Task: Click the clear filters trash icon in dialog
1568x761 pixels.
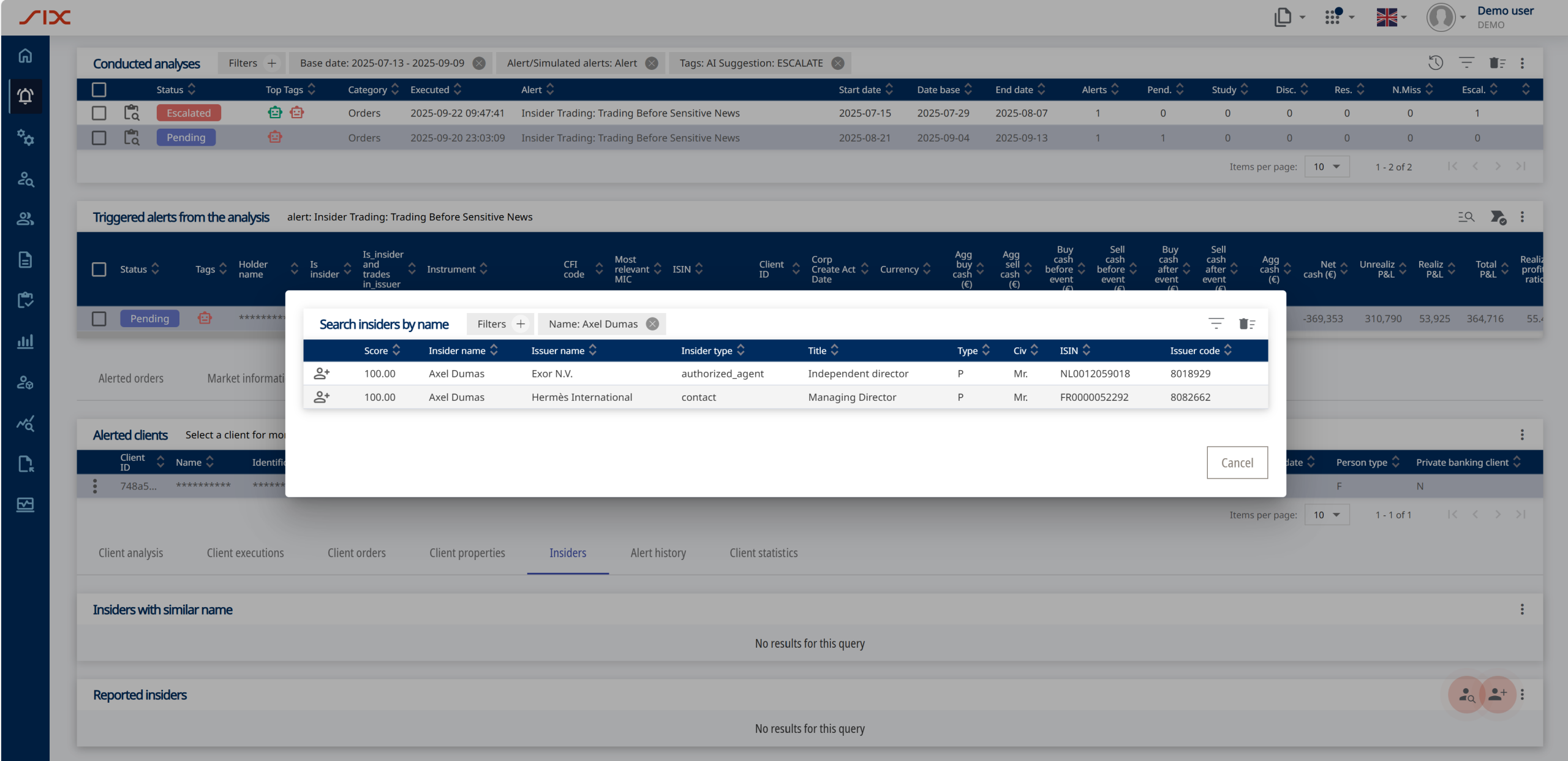Action: point(1246,324)
